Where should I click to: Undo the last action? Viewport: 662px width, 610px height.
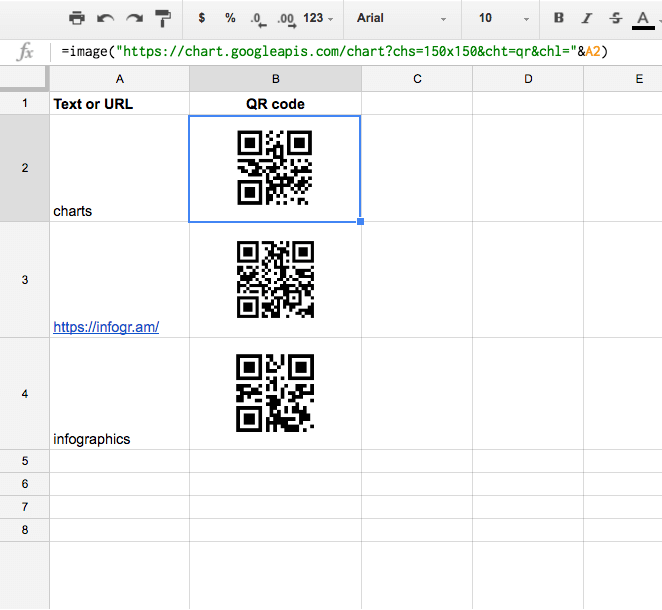105,18
